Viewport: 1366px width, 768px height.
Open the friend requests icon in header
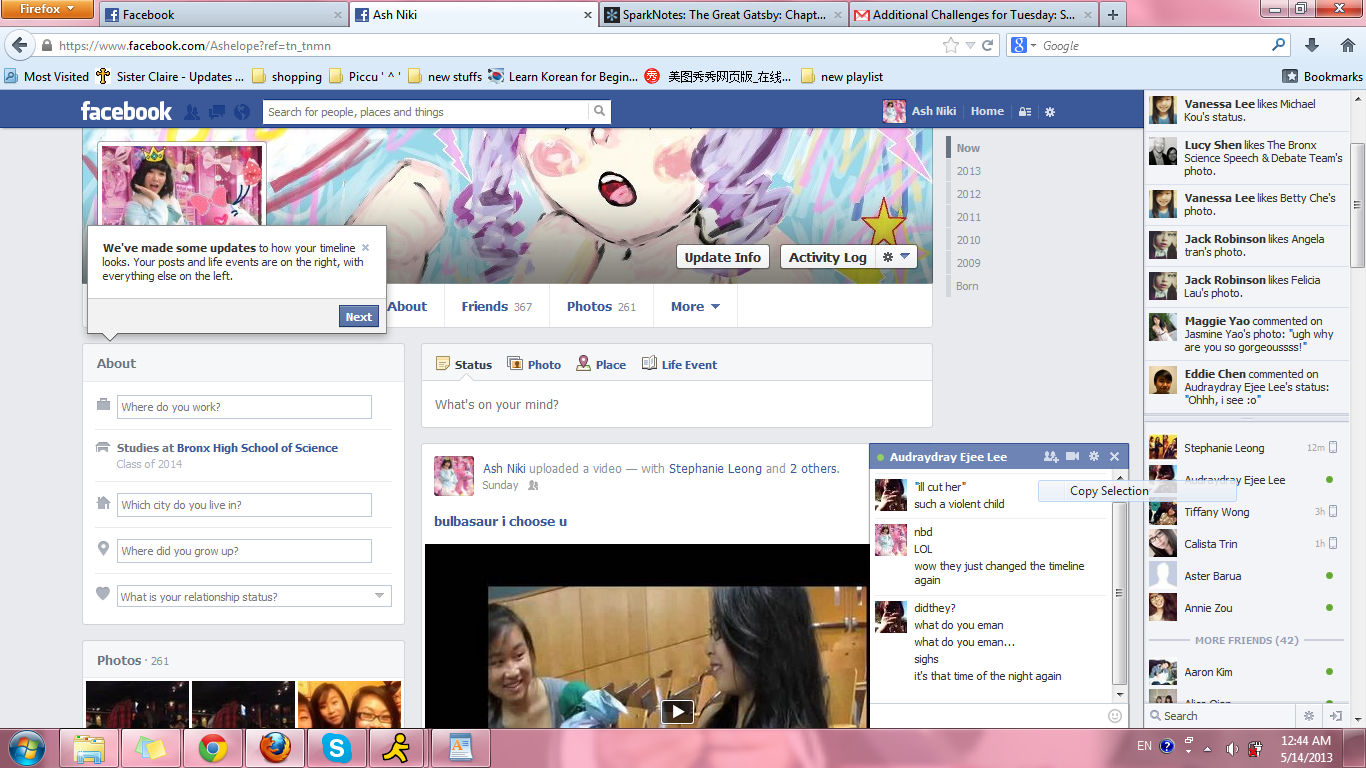pos(192,112)
